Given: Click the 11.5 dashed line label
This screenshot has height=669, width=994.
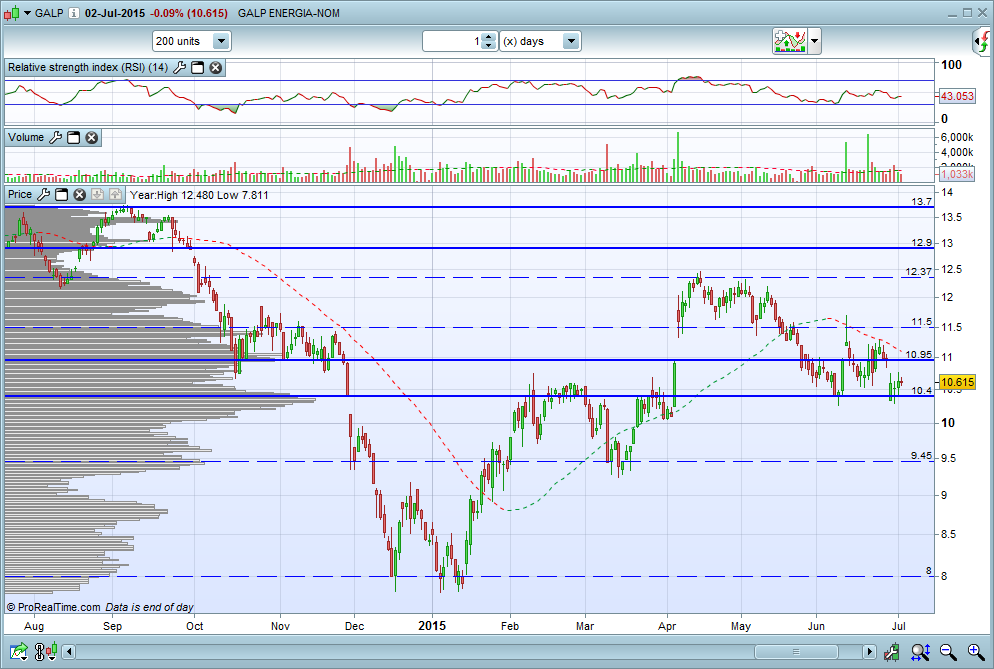Looking at the screenshot, I should pos(922,322).
